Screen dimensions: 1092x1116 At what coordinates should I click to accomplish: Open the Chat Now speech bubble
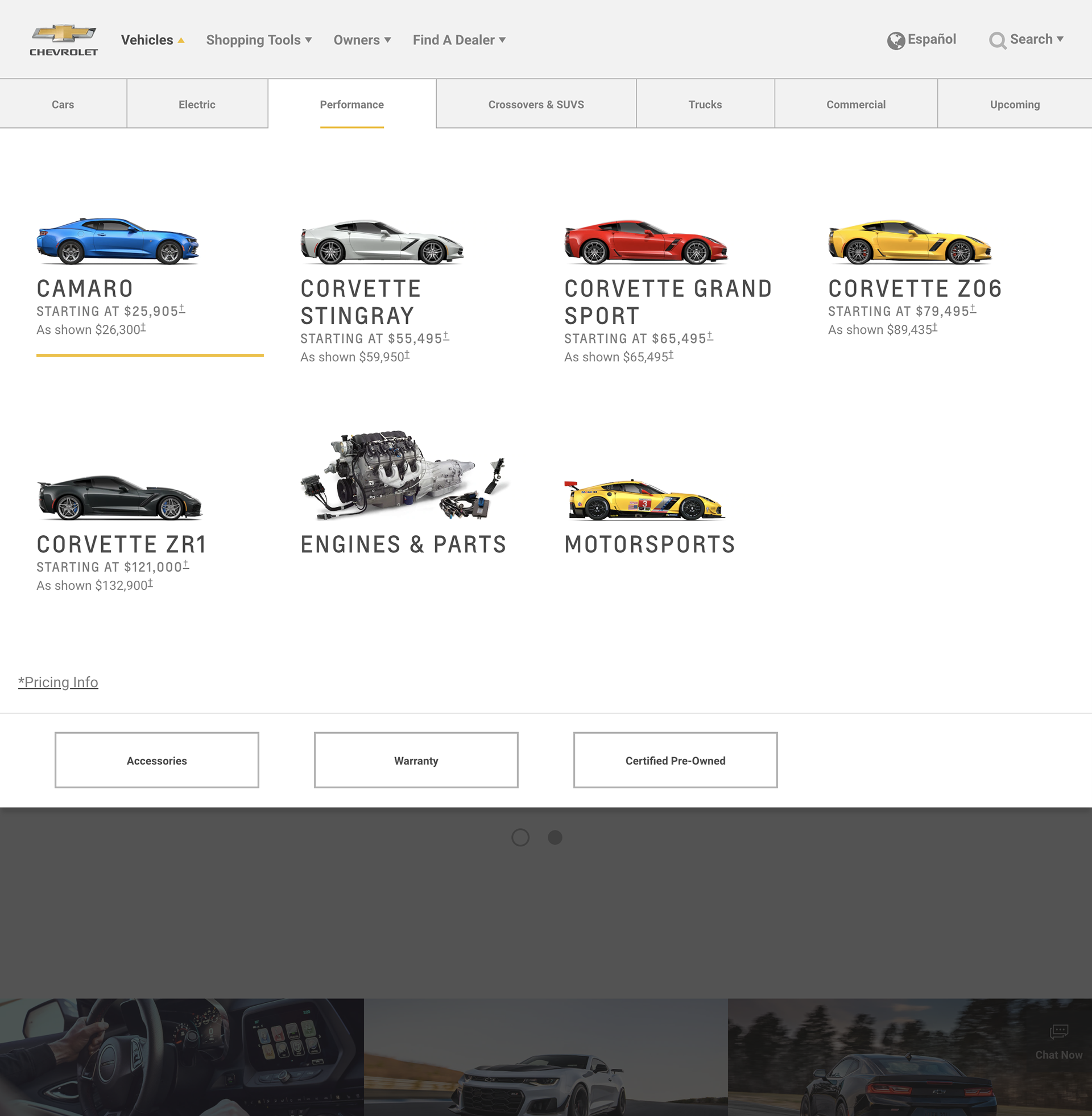coord(1059,1032)
